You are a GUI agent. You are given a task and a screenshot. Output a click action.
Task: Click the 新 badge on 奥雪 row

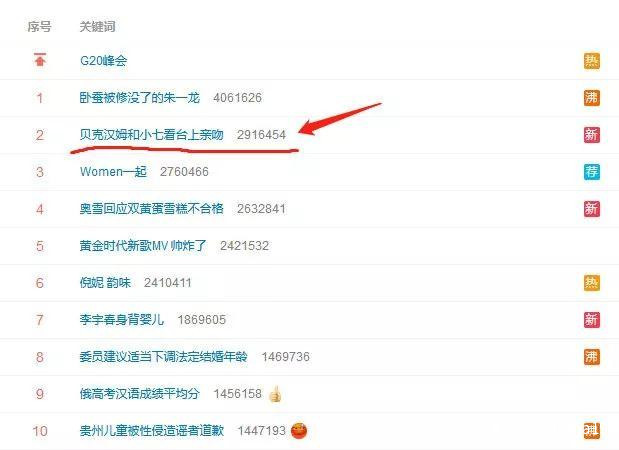point(591,208)
